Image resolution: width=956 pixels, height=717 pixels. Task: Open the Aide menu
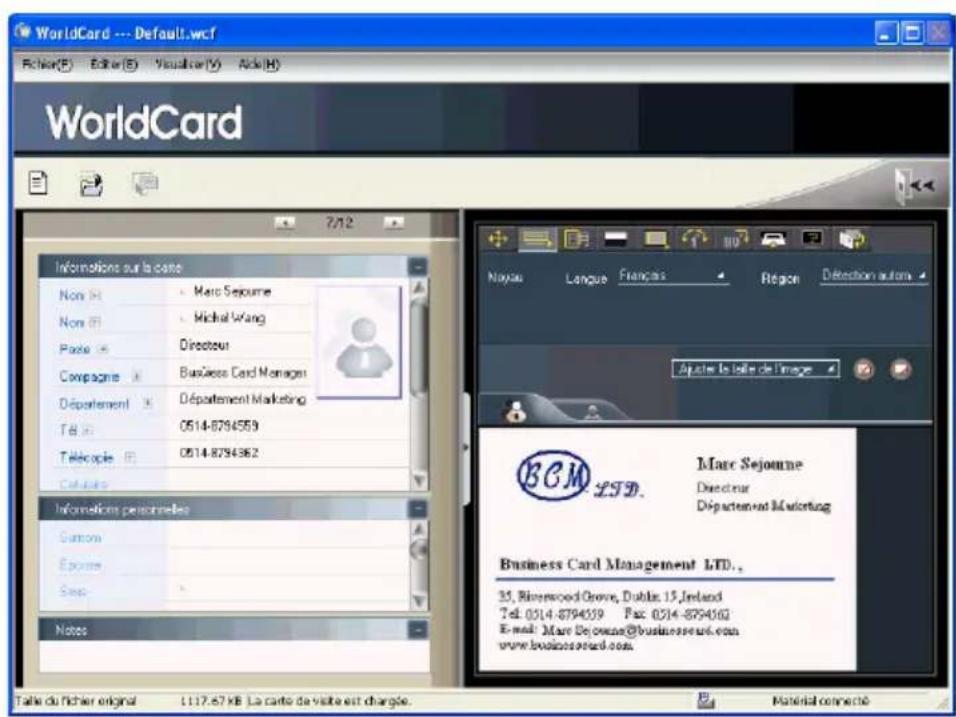click(259, 64)
